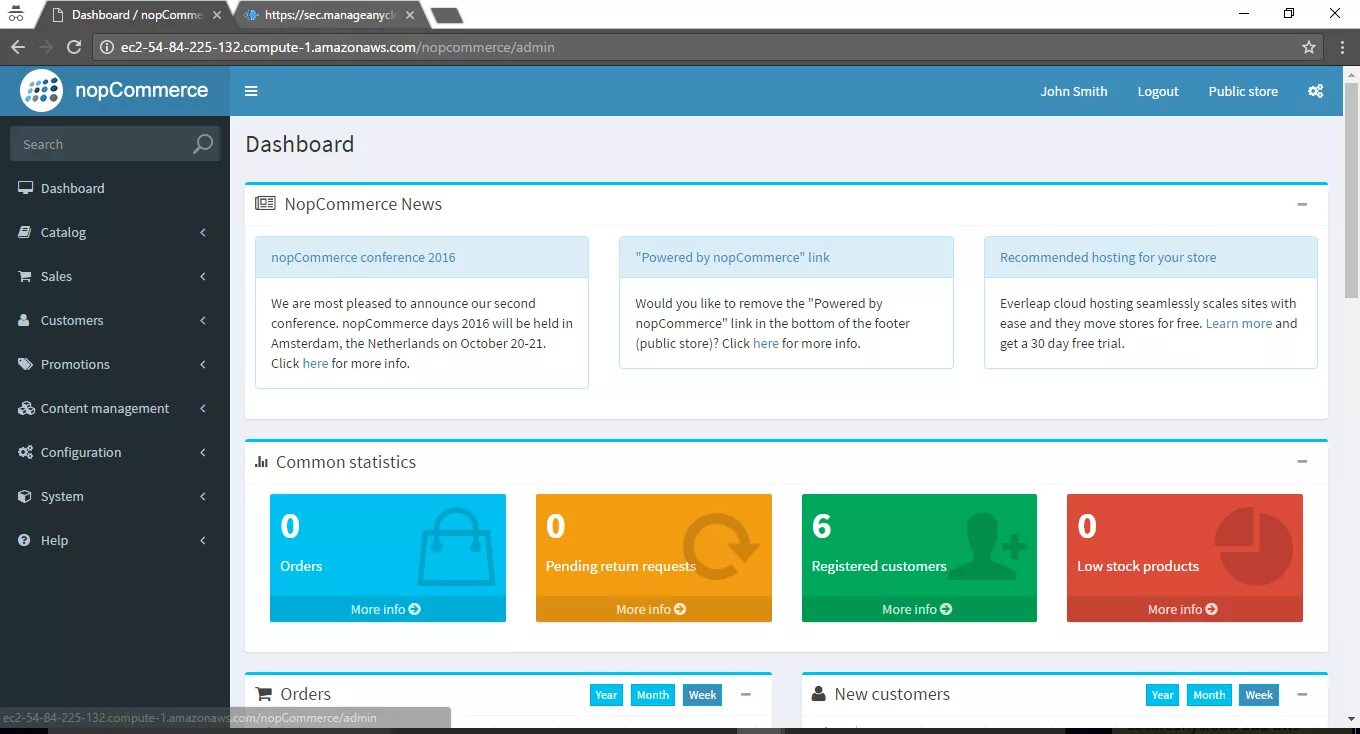Click Logout in the header
1360x734 pixels.
click(1158, 91)
